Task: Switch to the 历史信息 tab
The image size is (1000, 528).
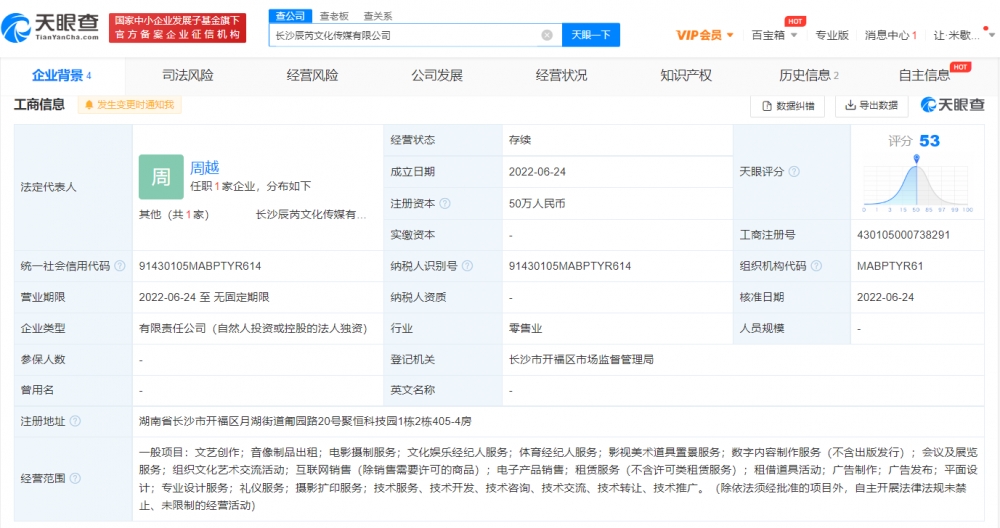Action: click(x=809, y=75)
